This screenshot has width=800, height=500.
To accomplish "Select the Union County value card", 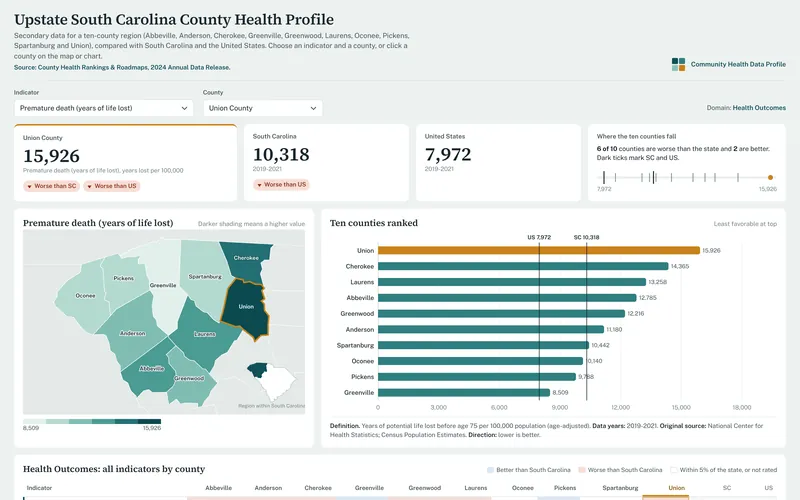I will pos(126,162).
